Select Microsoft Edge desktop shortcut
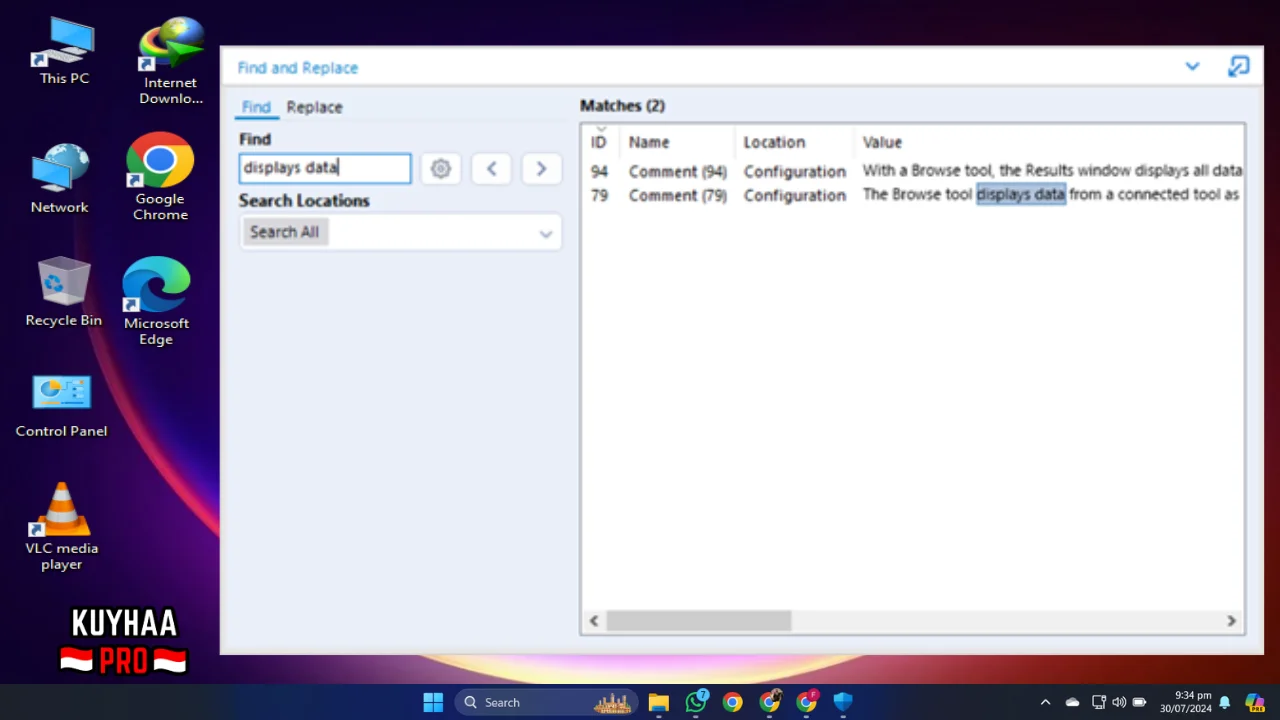1280x720 pixels. 156,302
